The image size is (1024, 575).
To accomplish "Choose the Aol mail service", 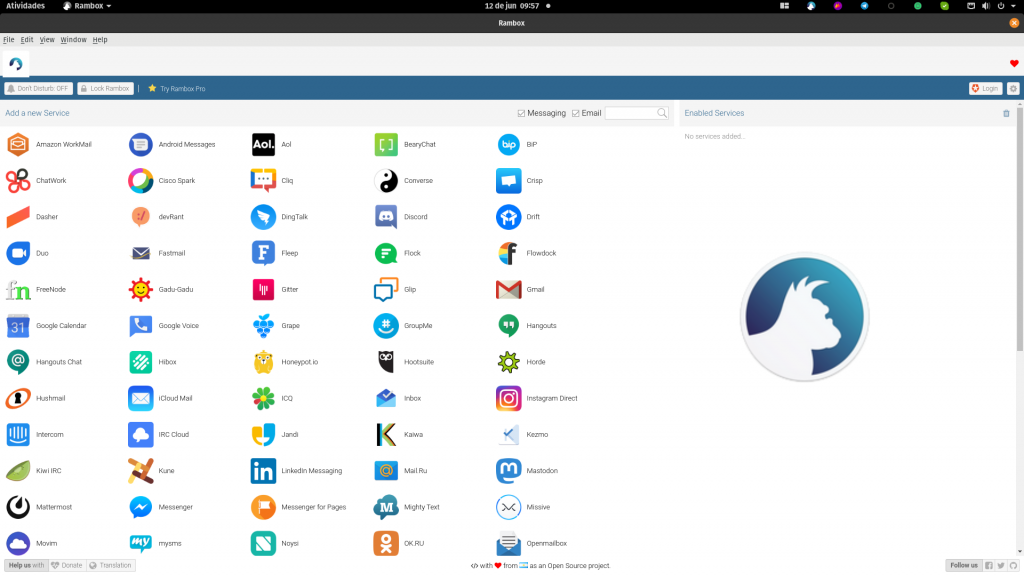I will point(272,144).
